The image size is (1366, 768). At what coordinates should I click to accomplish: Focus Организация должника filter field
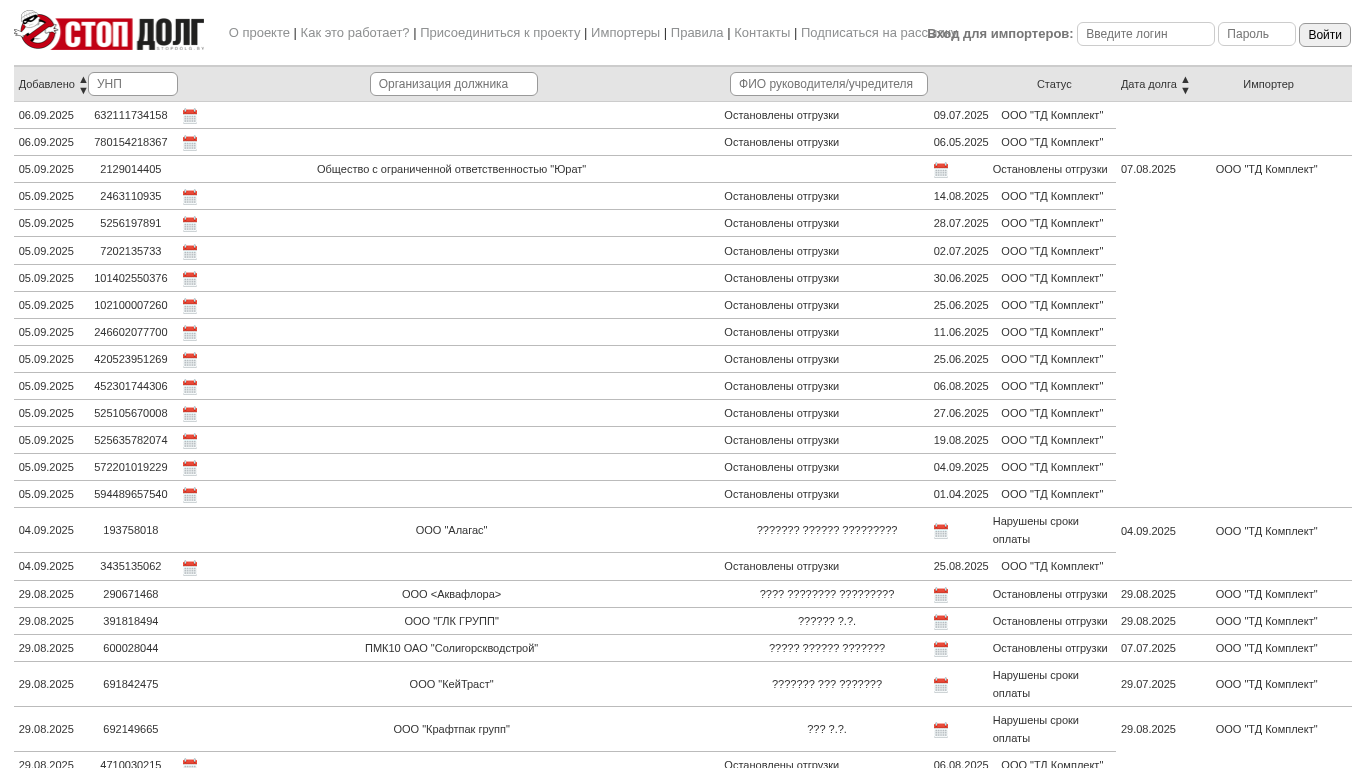click(x=454, y=84)
